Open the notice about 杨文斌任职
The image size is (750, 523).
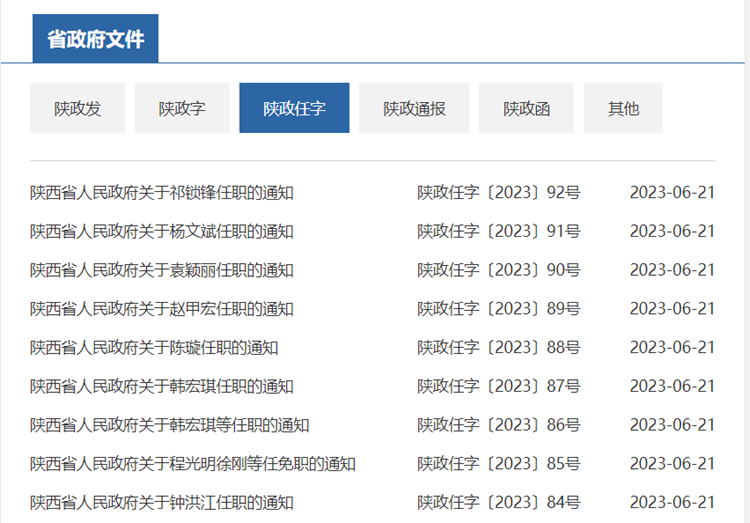162,232
